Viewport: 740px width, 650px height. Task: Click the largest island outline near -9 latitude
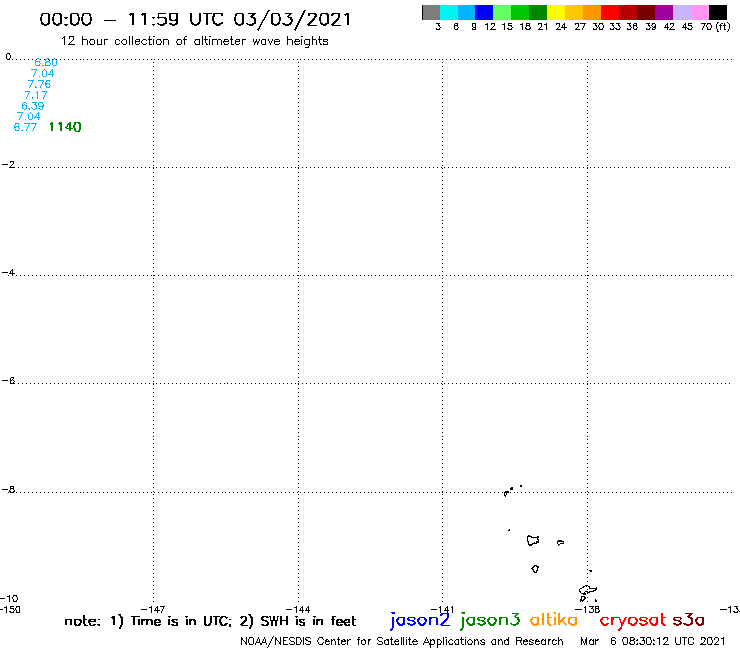coord(533,540)
